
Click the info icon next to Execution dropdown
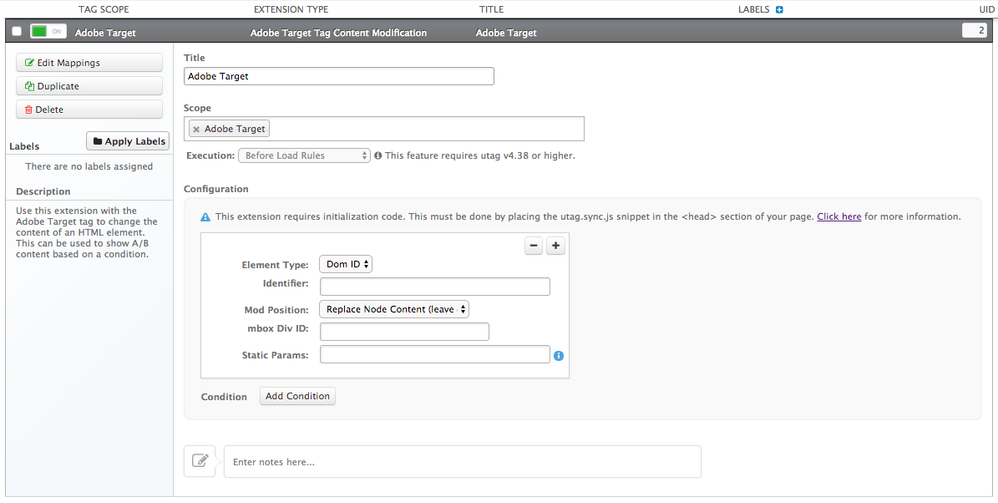[379, 156]
